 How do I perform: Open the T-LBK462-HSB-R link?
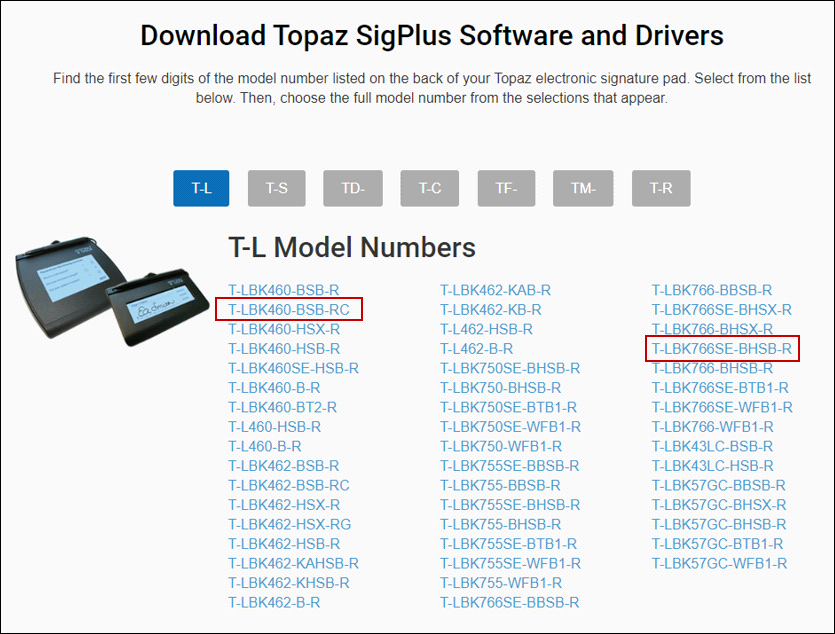tap(284, 544)
